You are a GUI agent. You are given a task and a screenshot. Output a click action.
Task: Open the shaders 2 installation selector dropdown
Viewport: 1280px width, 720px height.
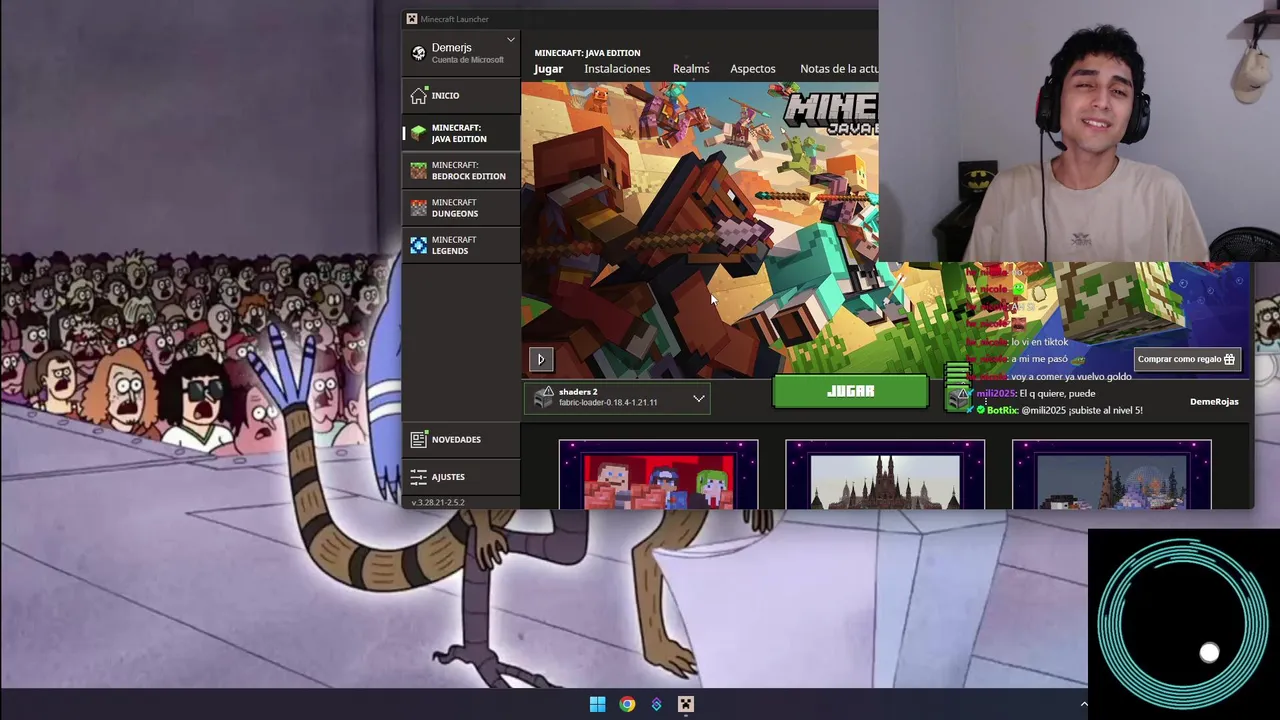tap(617, 398)
